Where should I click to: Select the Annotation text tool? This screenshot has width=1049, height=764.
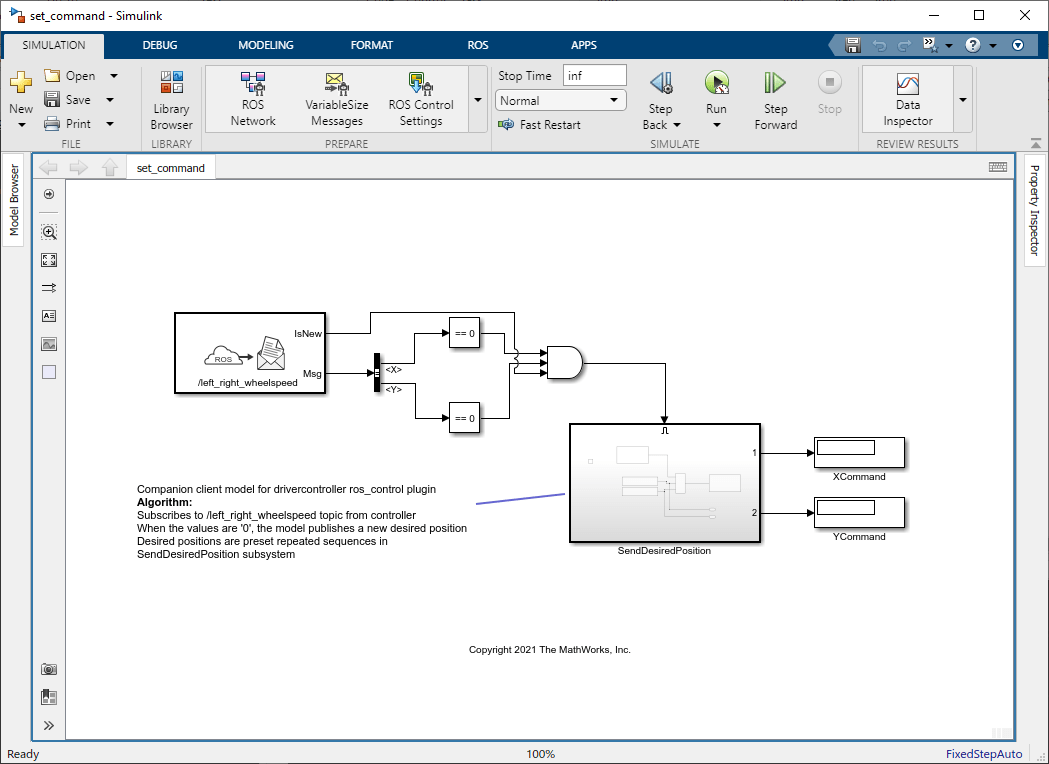click(49, 316)
